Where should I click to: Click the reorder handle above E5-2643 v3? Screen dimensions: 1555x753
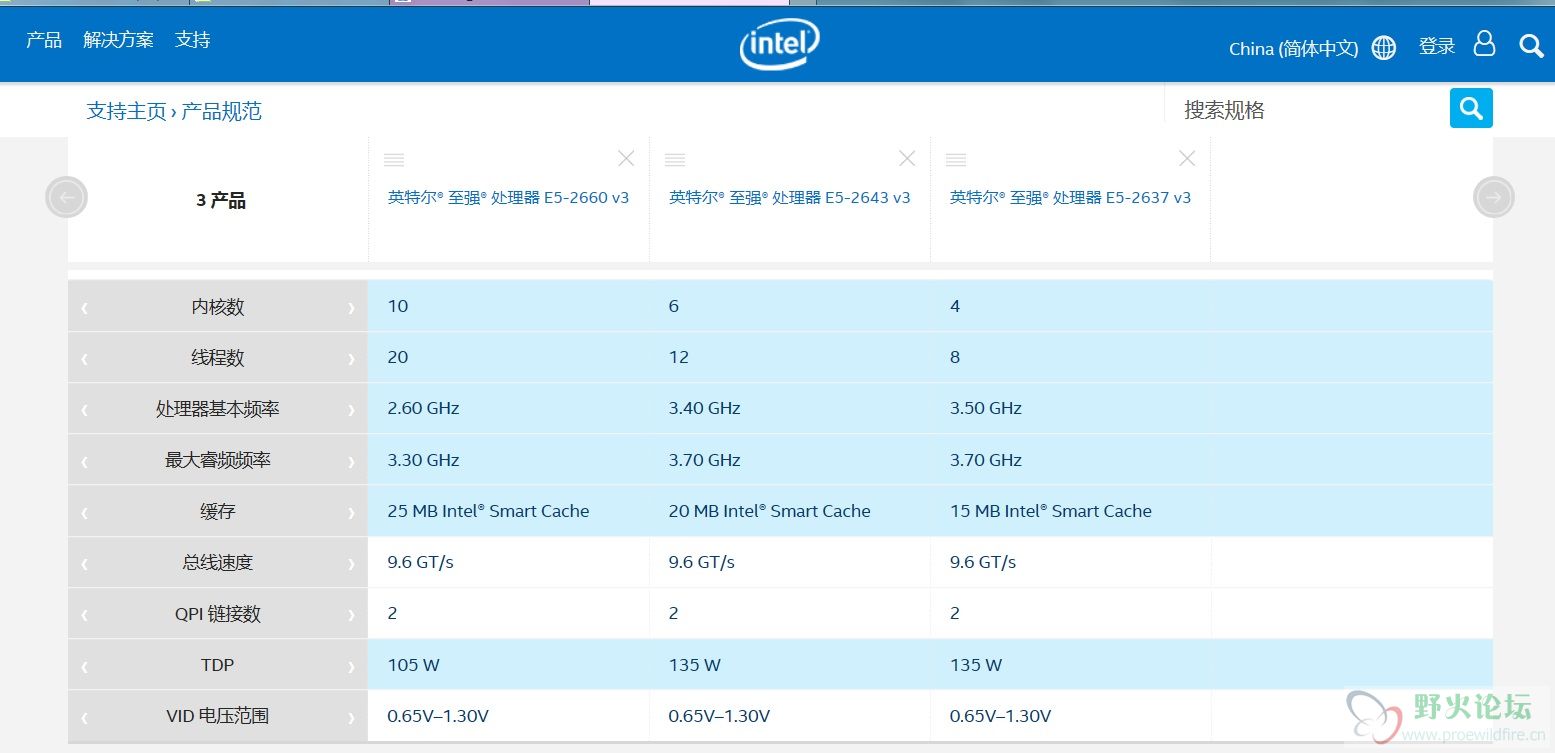coord(675,159)
